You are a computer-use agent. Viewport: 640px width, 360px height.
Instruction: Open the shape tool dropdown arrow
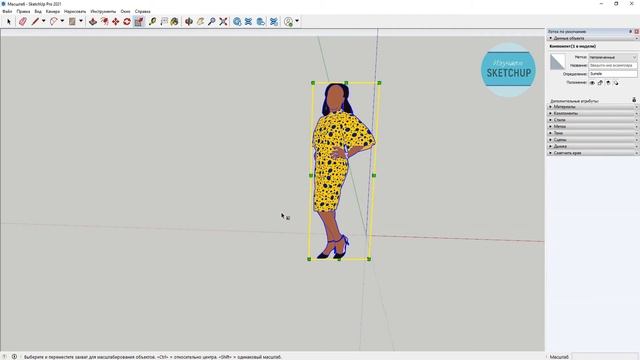pos(81,21)
